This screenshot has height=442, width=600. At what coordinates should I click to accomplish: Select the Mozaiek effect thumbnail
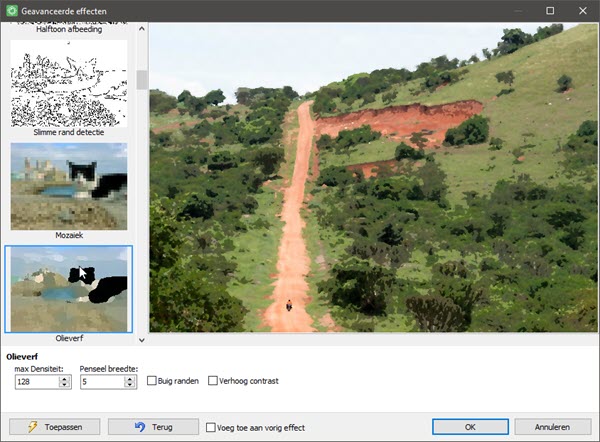coord(69,186)
